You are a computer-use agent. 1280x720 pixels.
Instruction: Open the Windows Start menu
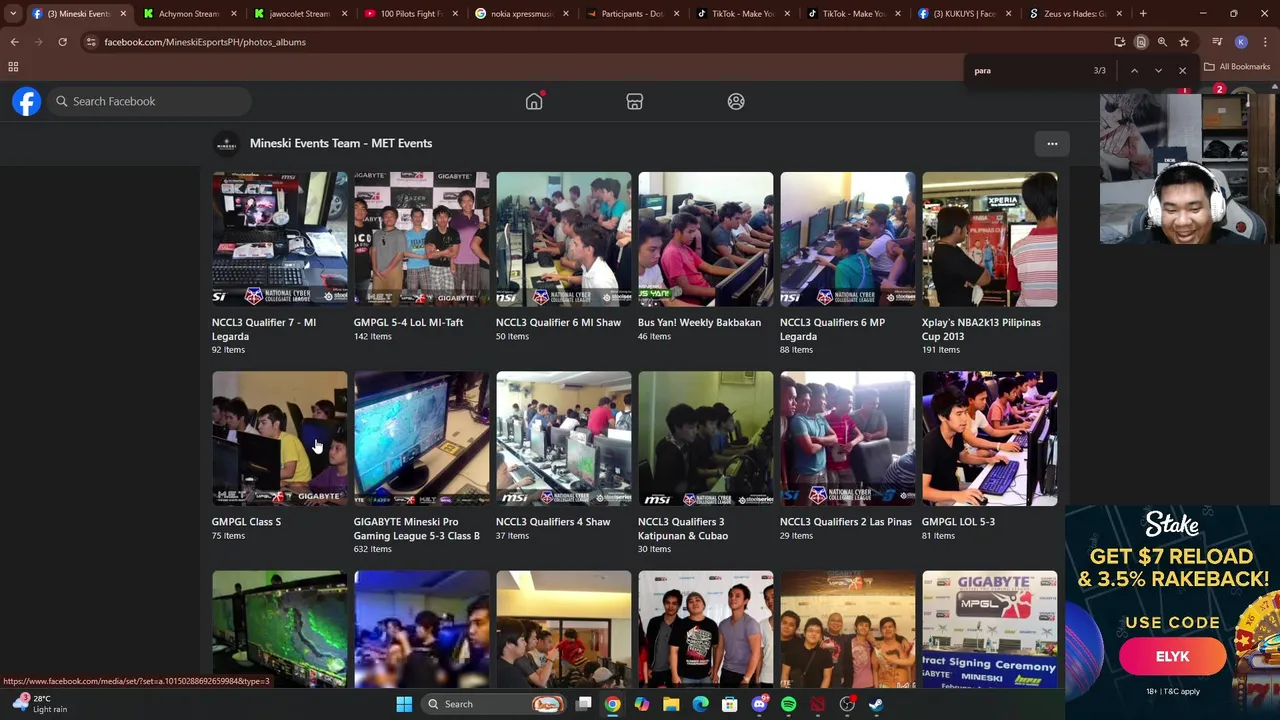404,704
